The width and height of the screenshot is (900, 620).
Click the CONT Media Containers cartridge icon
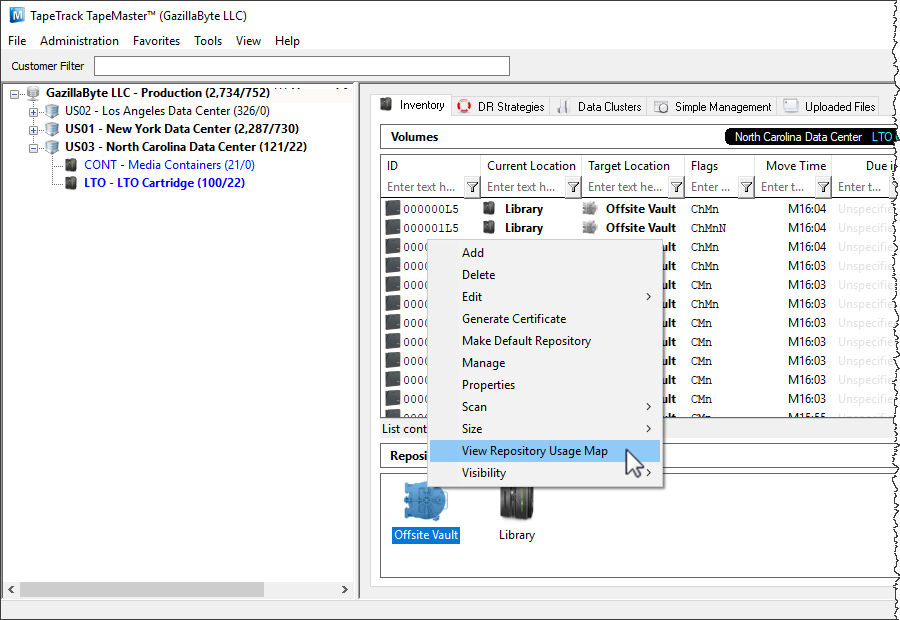tap(71, 165)
